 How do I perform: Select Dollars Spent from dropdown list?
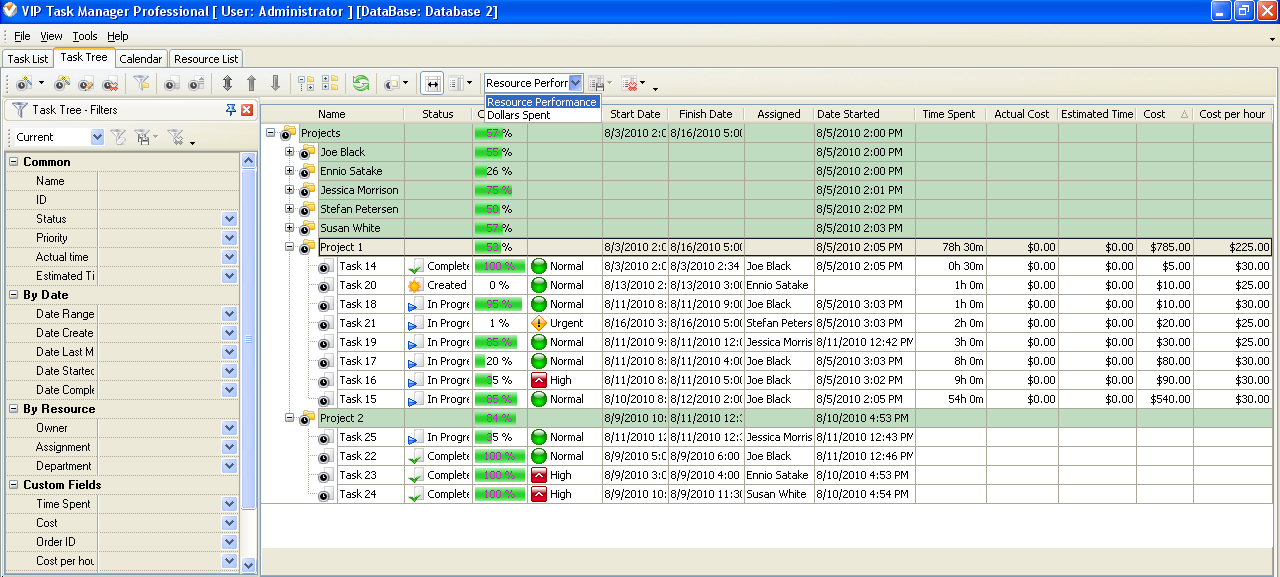point(518,115)
